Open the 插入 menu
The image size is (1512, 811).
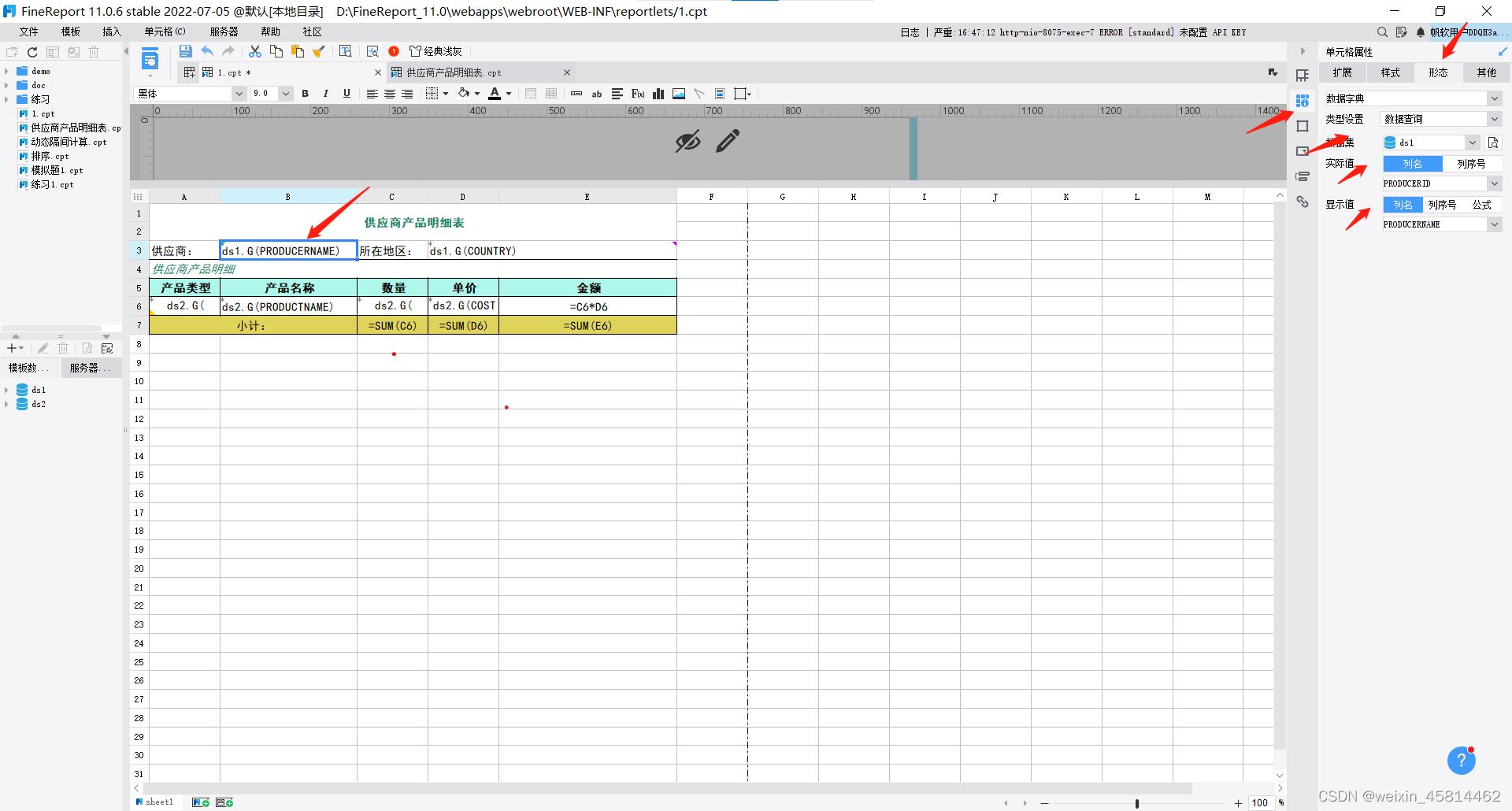point(112,31)
